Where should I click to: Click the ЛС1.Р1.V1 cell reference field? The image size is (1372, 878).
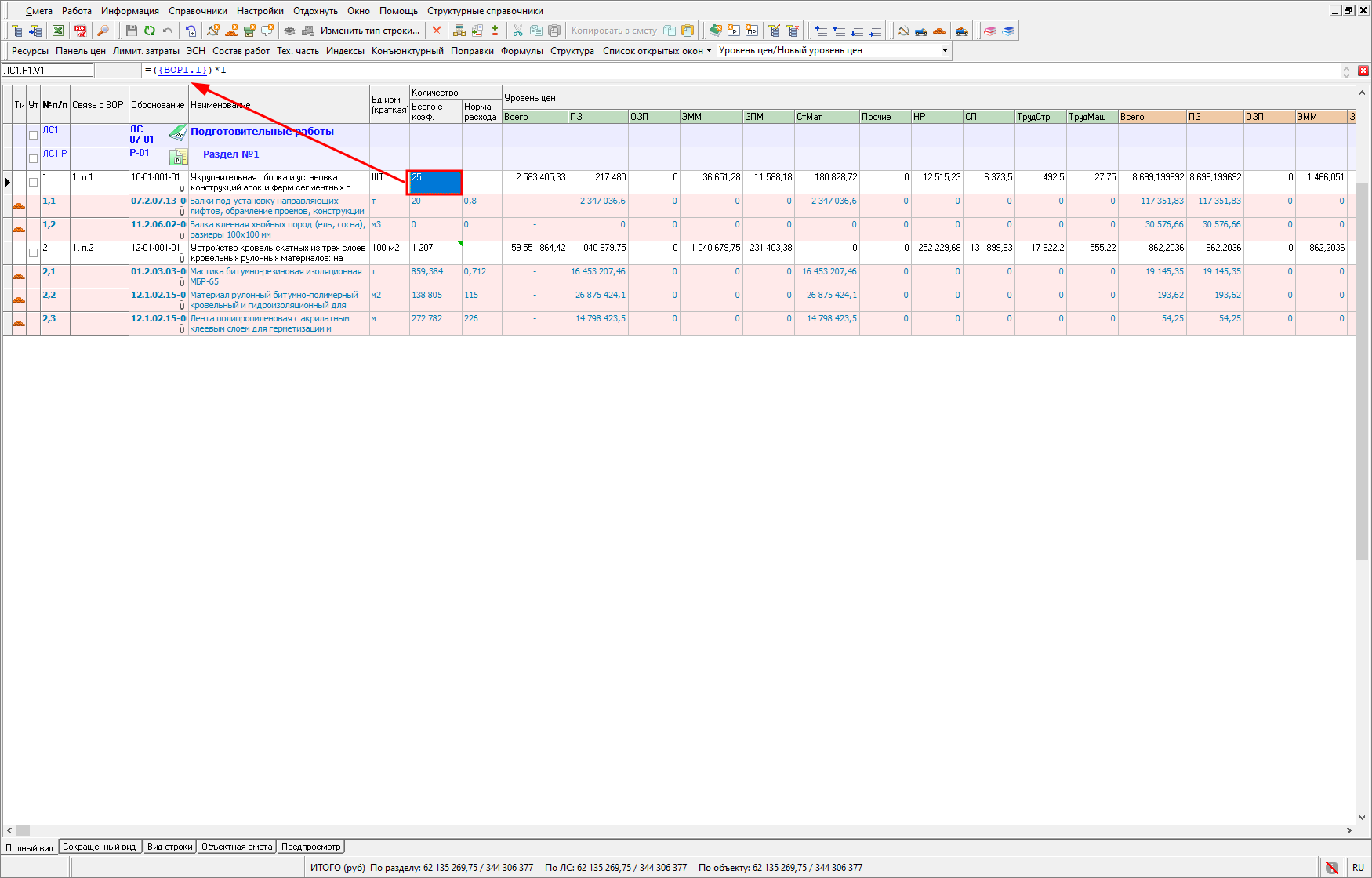point(47,71)
